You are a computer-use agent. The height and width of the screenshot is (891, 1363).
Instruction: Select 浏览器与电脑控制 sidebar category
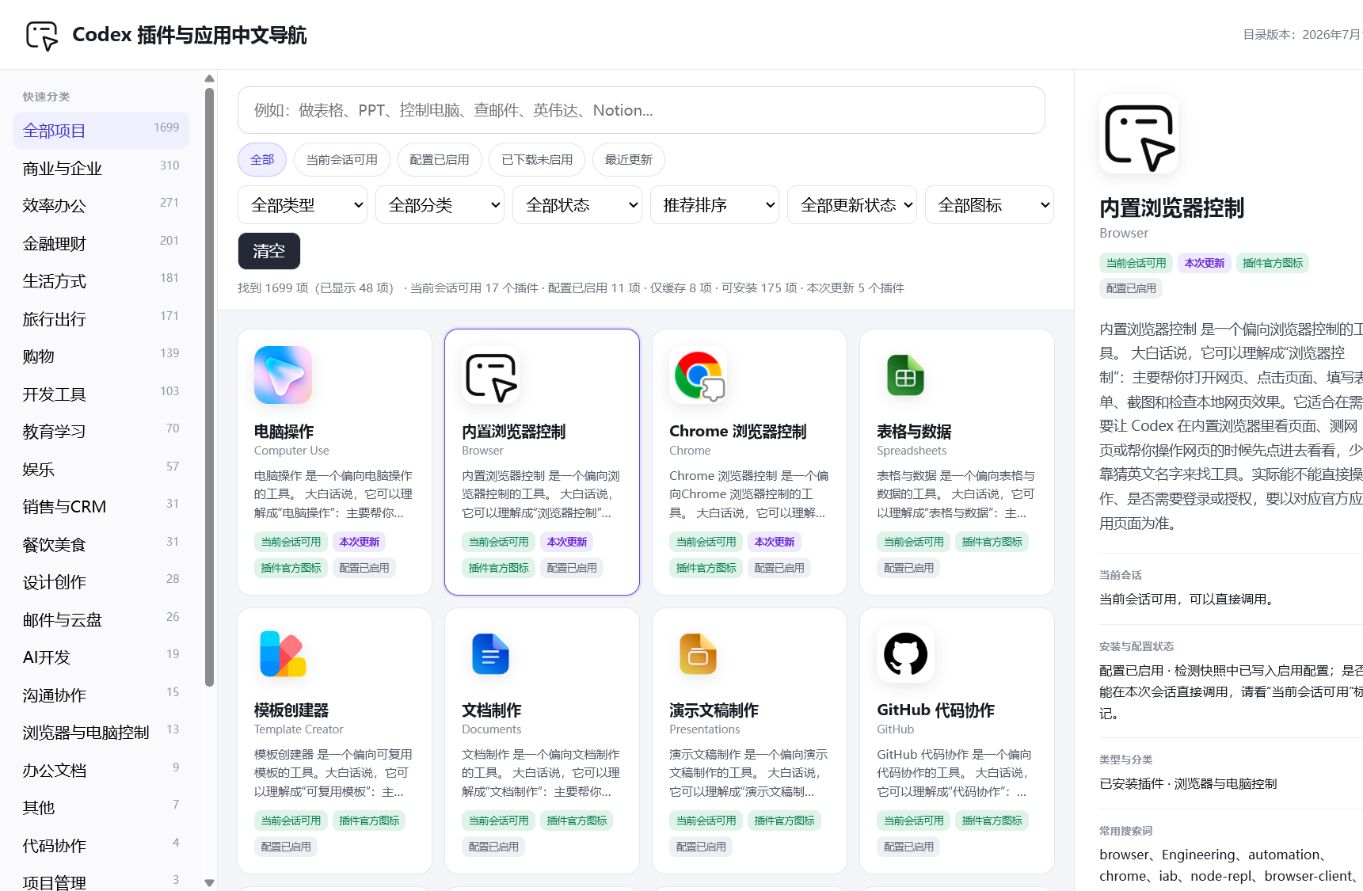point(101,732)
